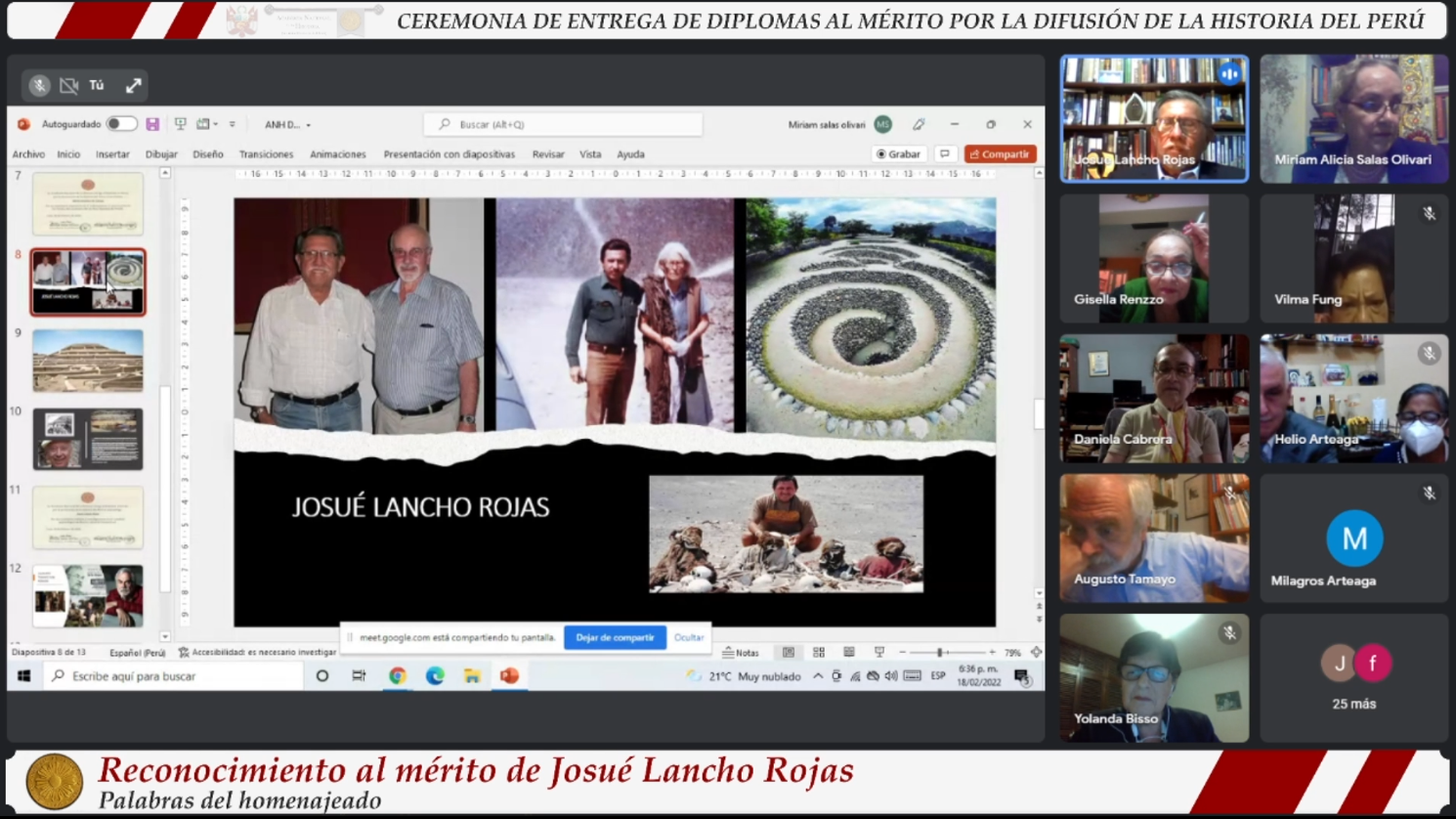Click the Dejar de compartir button
This screenshot has width=1456, height=819.
point(615,638)
